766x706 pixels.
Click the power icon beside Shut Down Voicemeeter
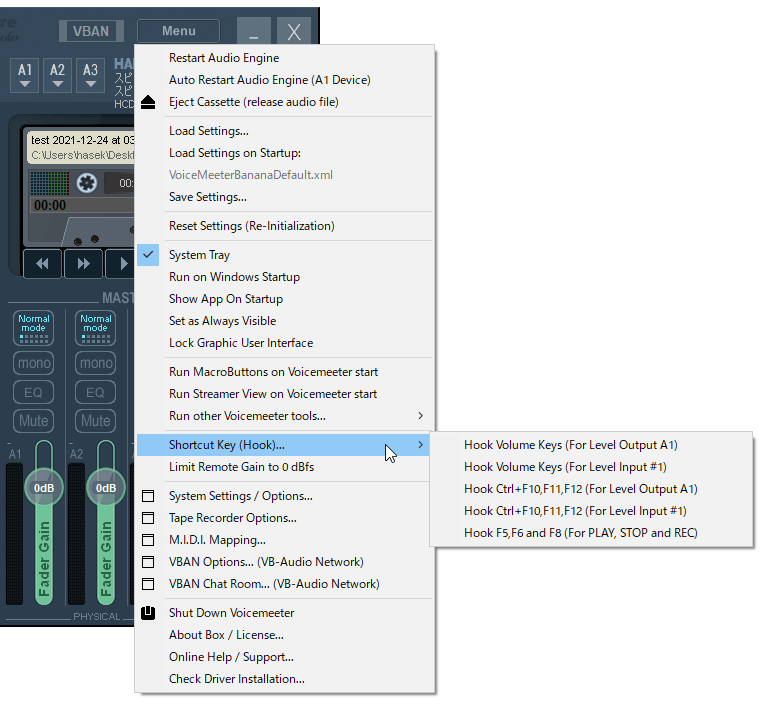(x=148, y=613)
